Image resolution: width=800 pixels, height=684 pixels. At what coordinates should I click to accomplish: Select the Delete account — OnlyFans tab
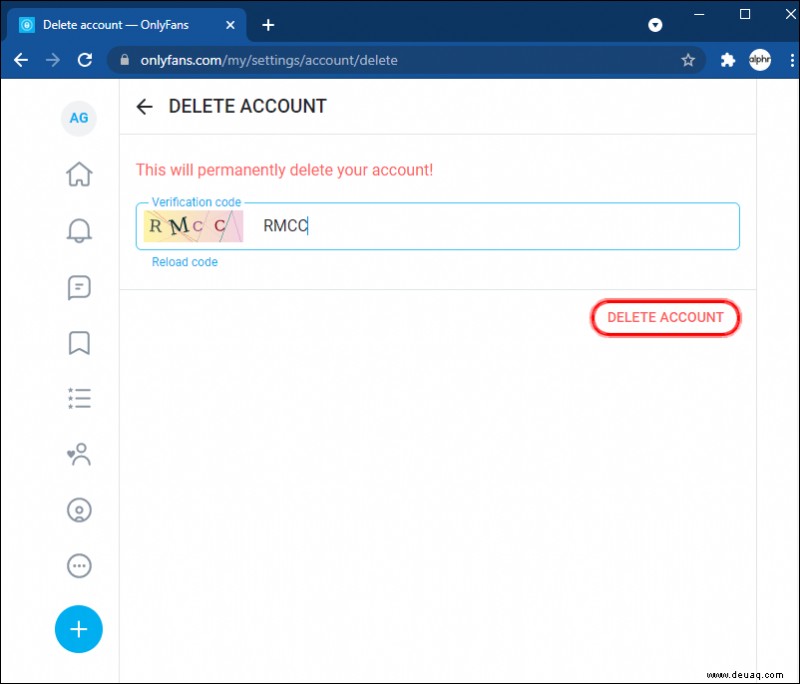coord(125,24)
